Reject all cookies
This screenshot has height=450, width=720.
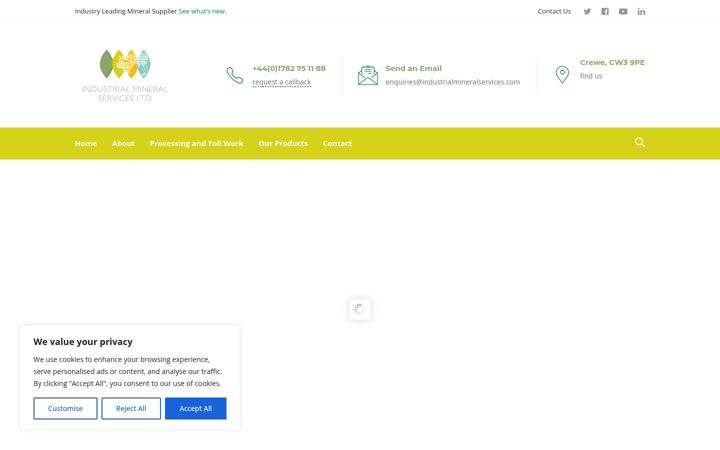[131, 408]
